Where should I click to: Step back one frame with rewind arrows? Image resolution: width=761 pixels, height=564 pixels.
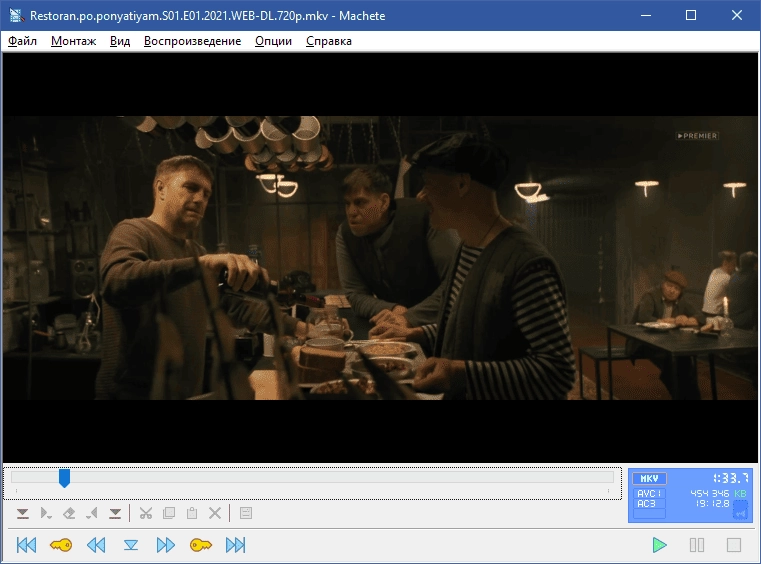click(x=96, y=545)
